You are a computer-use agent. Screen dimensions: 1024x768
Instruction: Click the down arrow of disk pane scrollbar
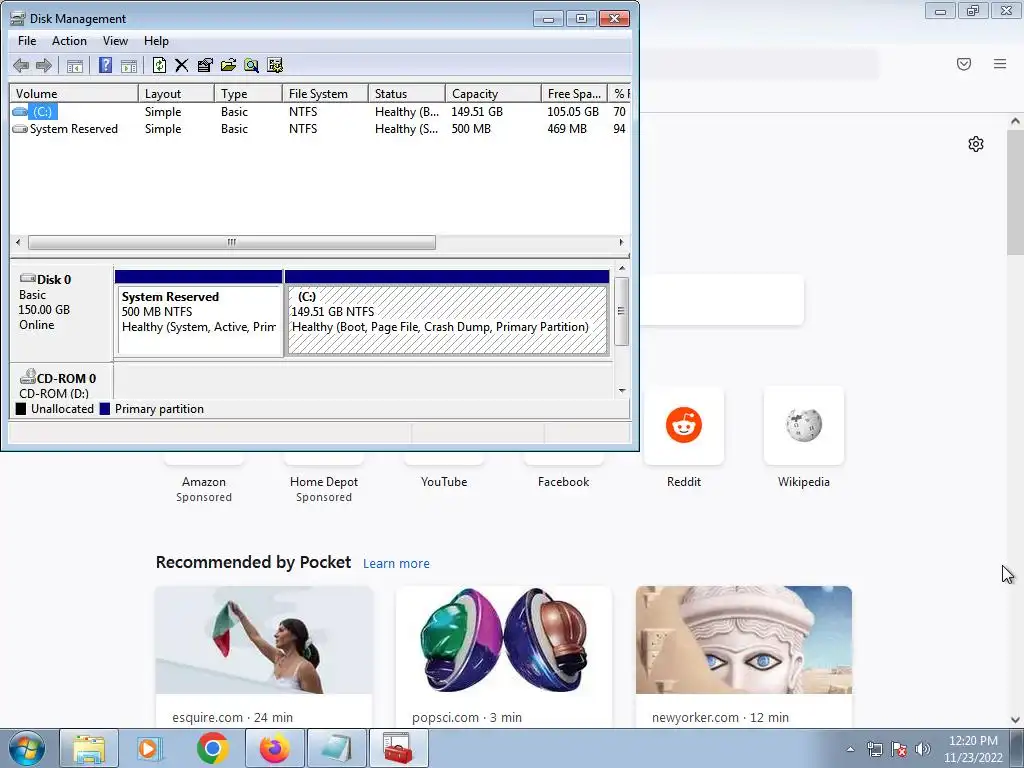tap(622, 391)
